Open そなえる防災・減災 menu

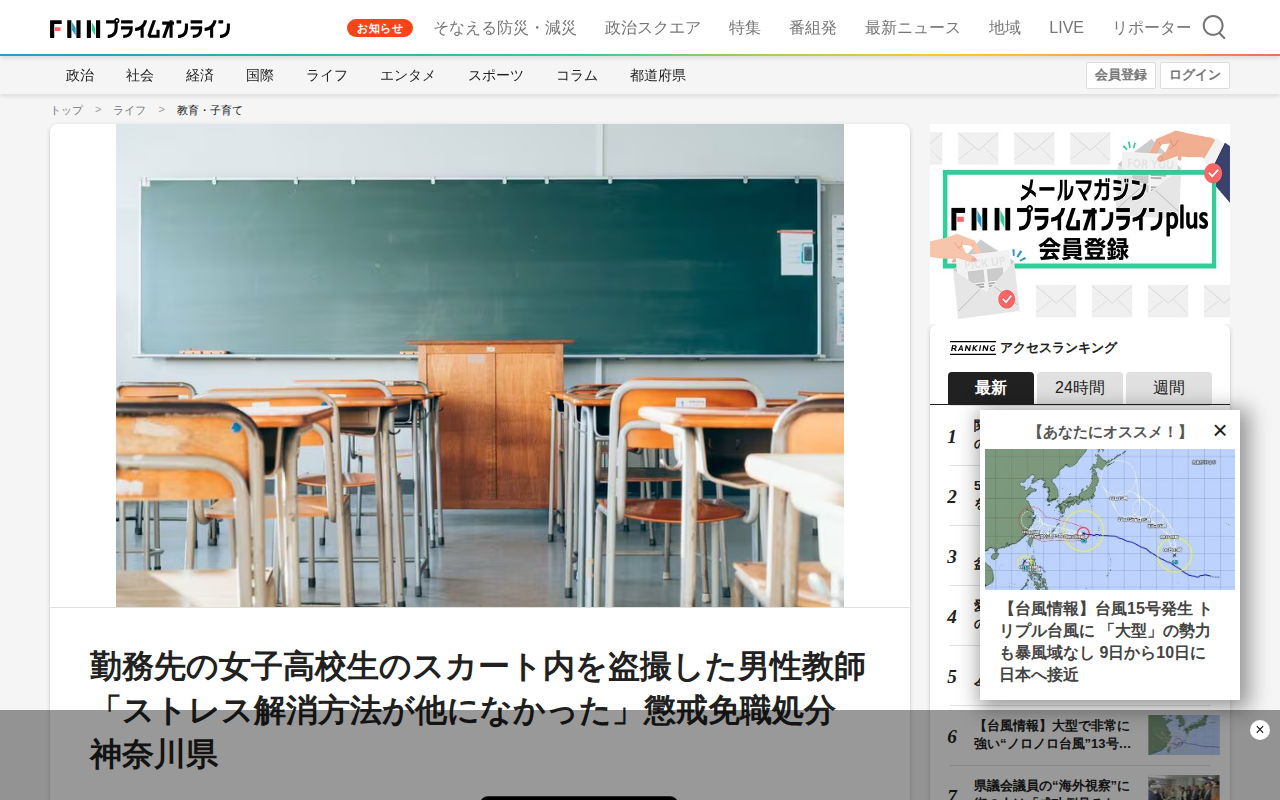[505, 28]
